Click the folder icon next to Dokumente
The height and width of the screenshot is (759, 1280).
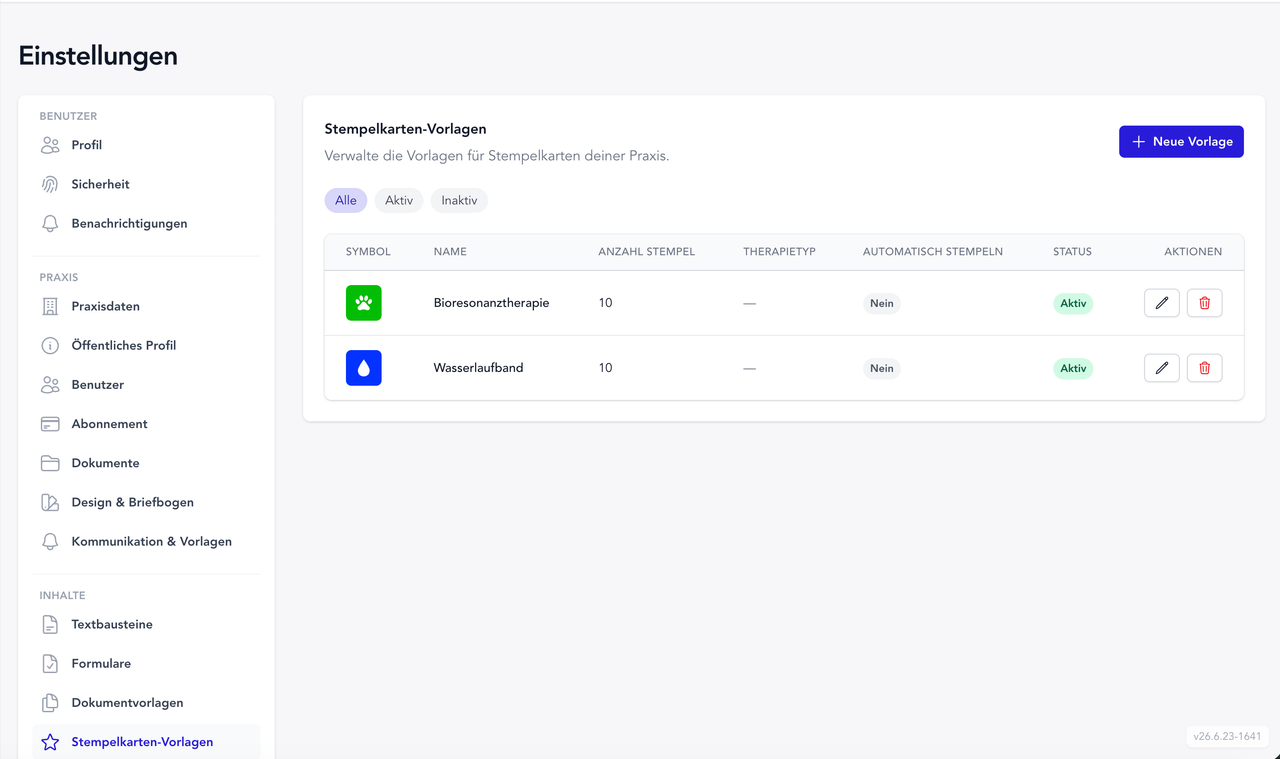pos(50,463)
